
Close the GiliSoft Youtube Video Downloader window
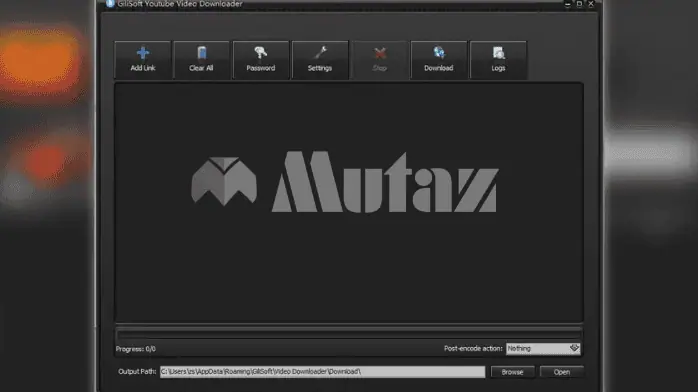591,4
